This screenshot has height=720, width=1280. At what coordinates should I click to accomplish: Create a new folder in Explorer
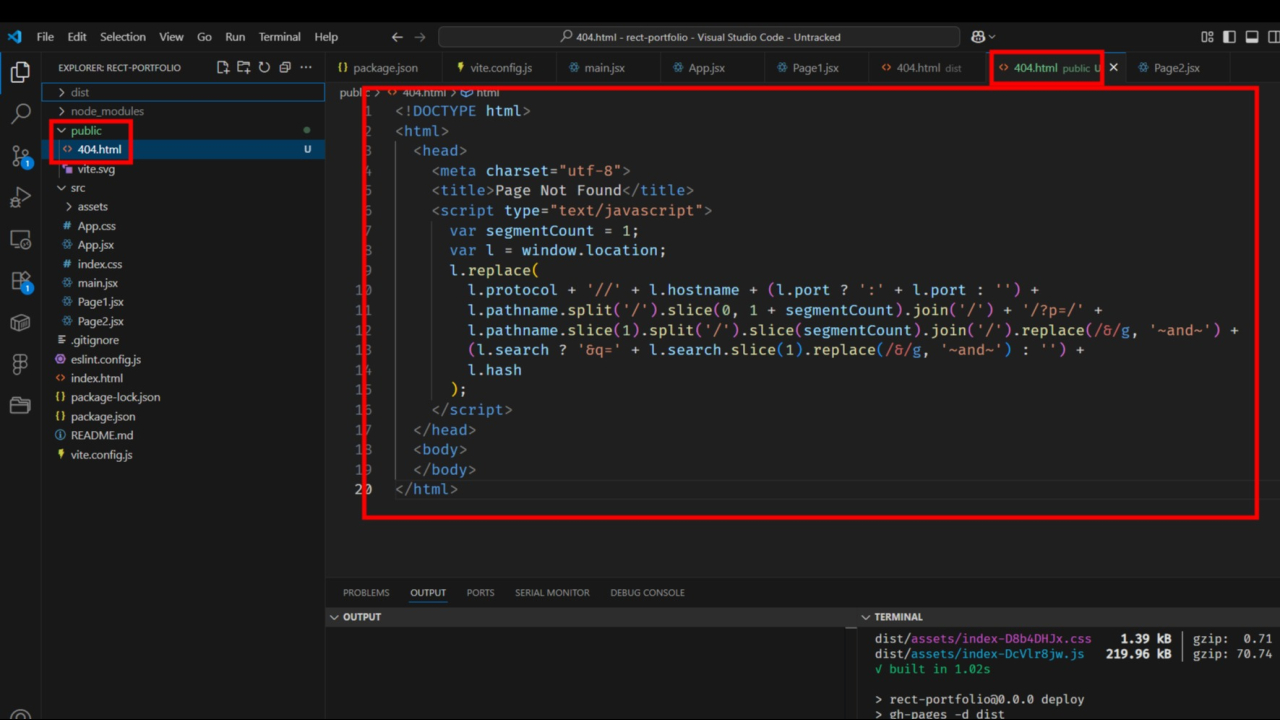[244, 68]
